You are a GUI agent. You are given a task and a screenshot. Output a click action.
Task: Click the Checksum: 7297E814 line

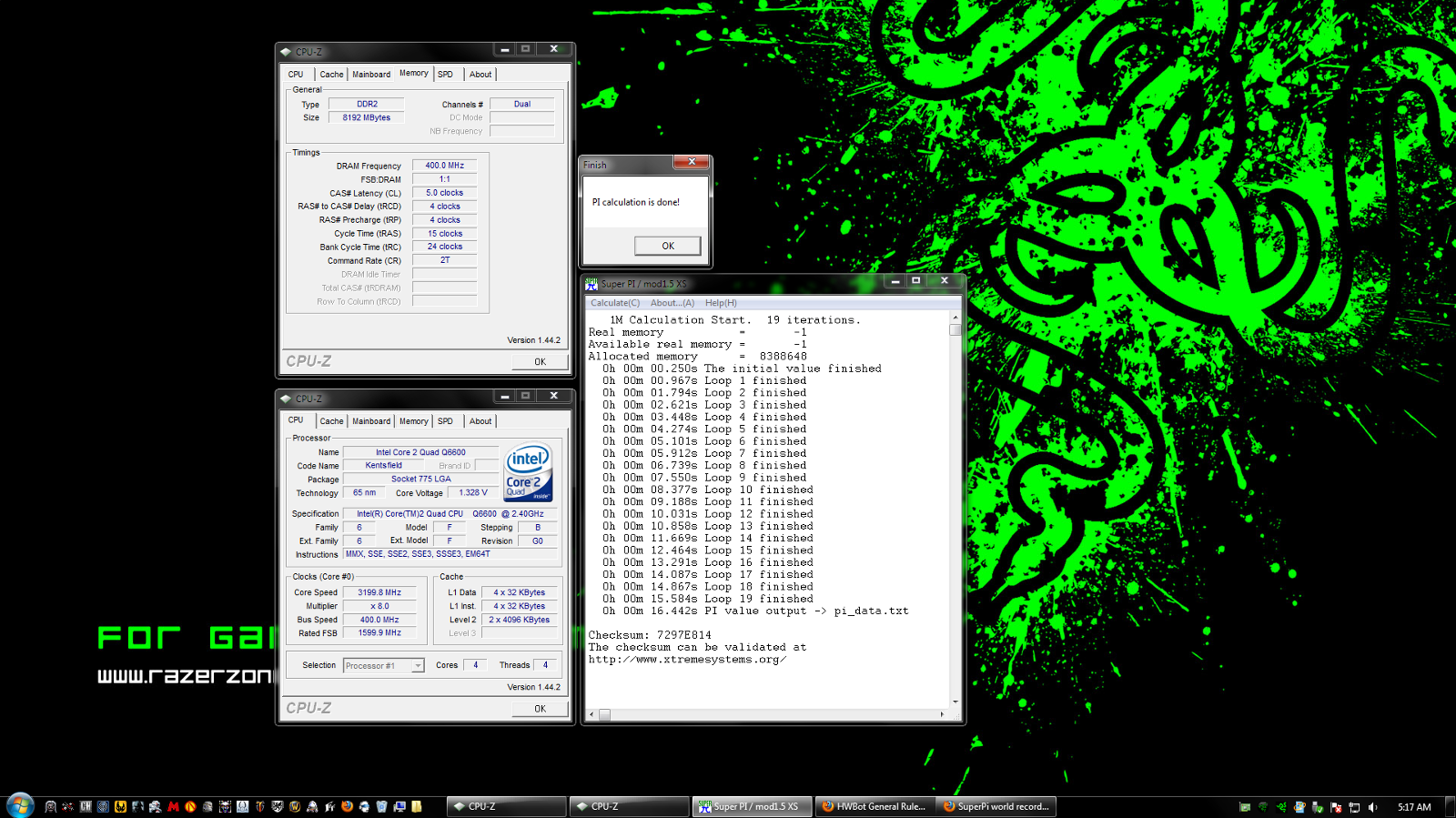pos(650,635)
